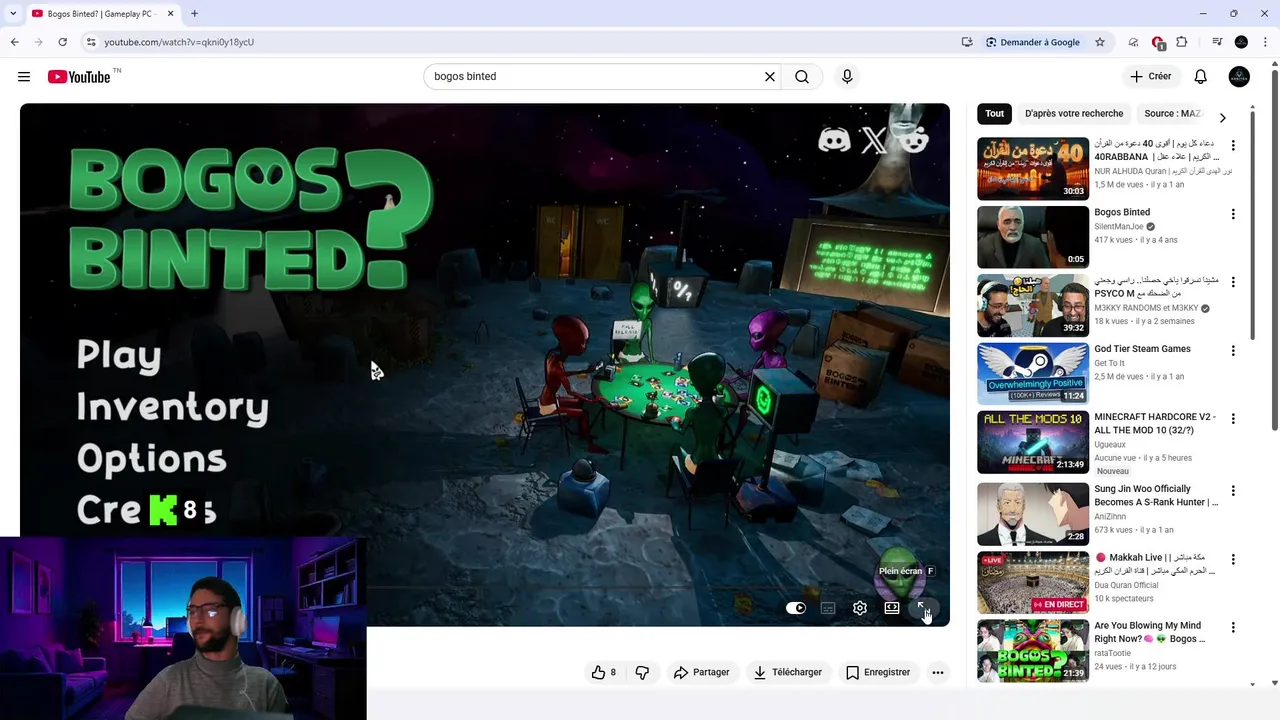Viewport: 1280px width, 720px height.
Task: Clear the search box text
Action: (770, 77)
